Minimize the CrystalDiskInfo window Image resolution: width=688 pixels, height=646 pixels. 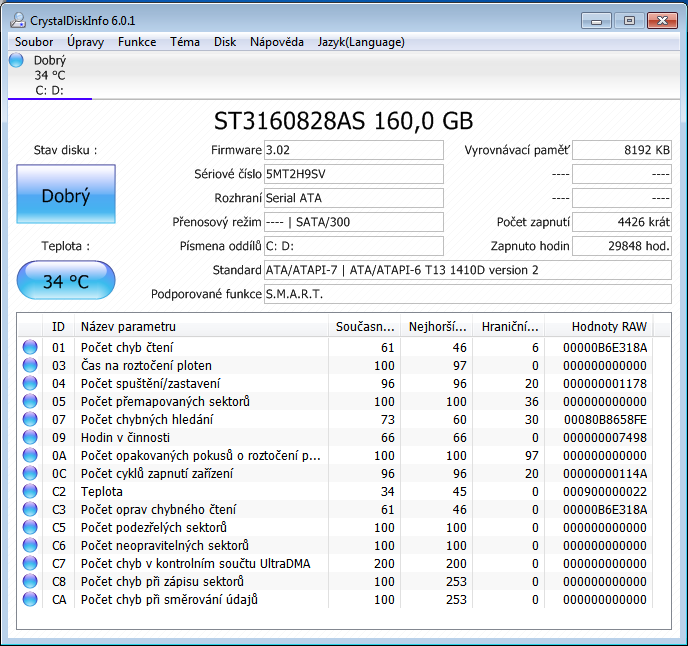click(596, 21)
